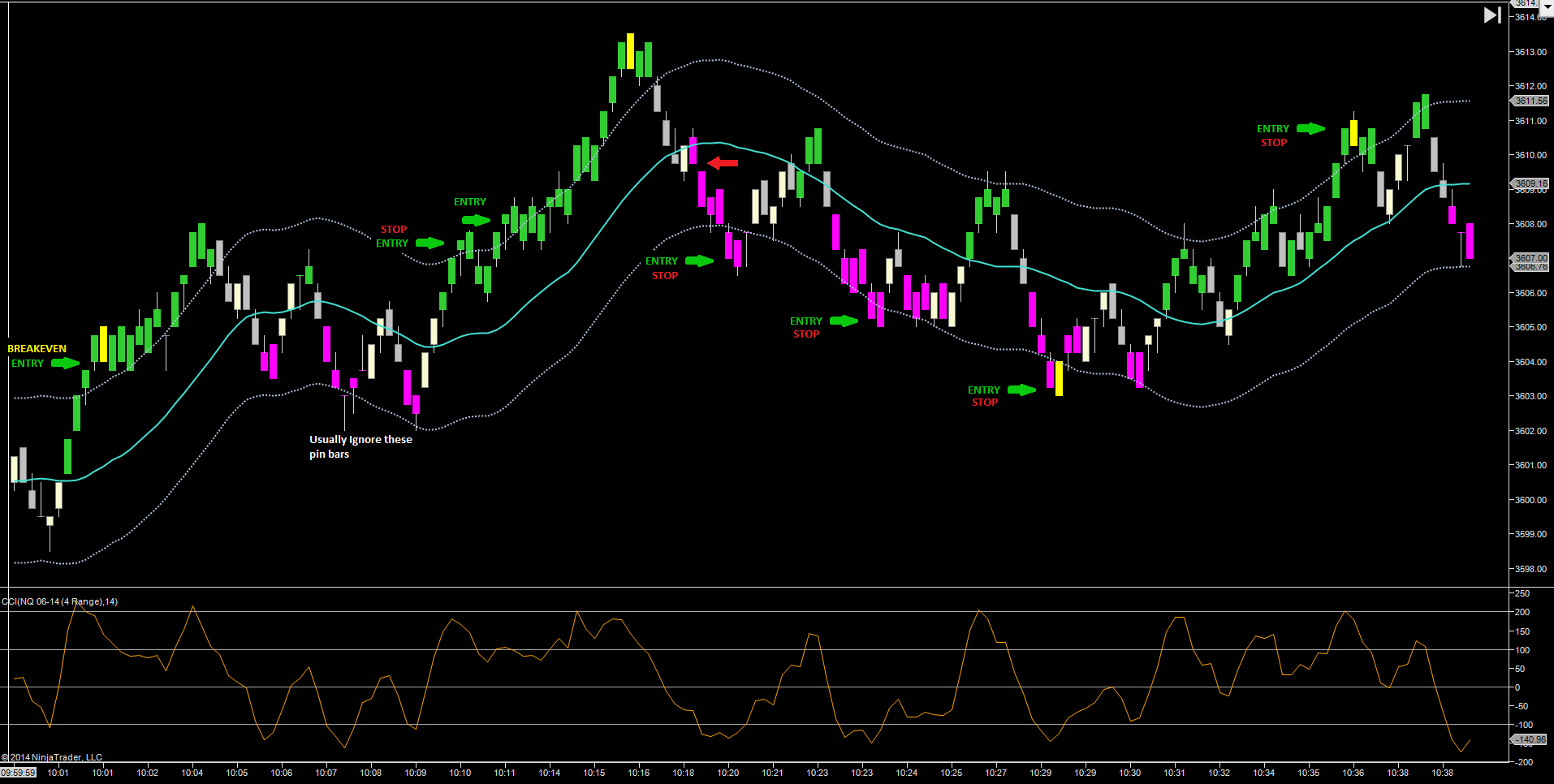Click the 10:27 time axis label

[996, 773]
